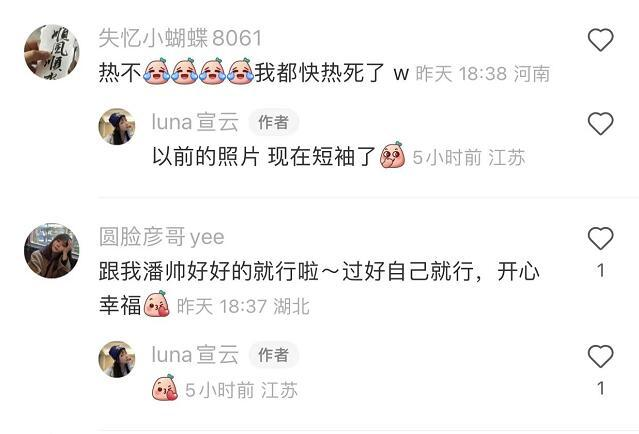Tap the comment 跟我潘帅好好的就行啦
This screenshot has width=639, height=434.
(x=209, y=271)
